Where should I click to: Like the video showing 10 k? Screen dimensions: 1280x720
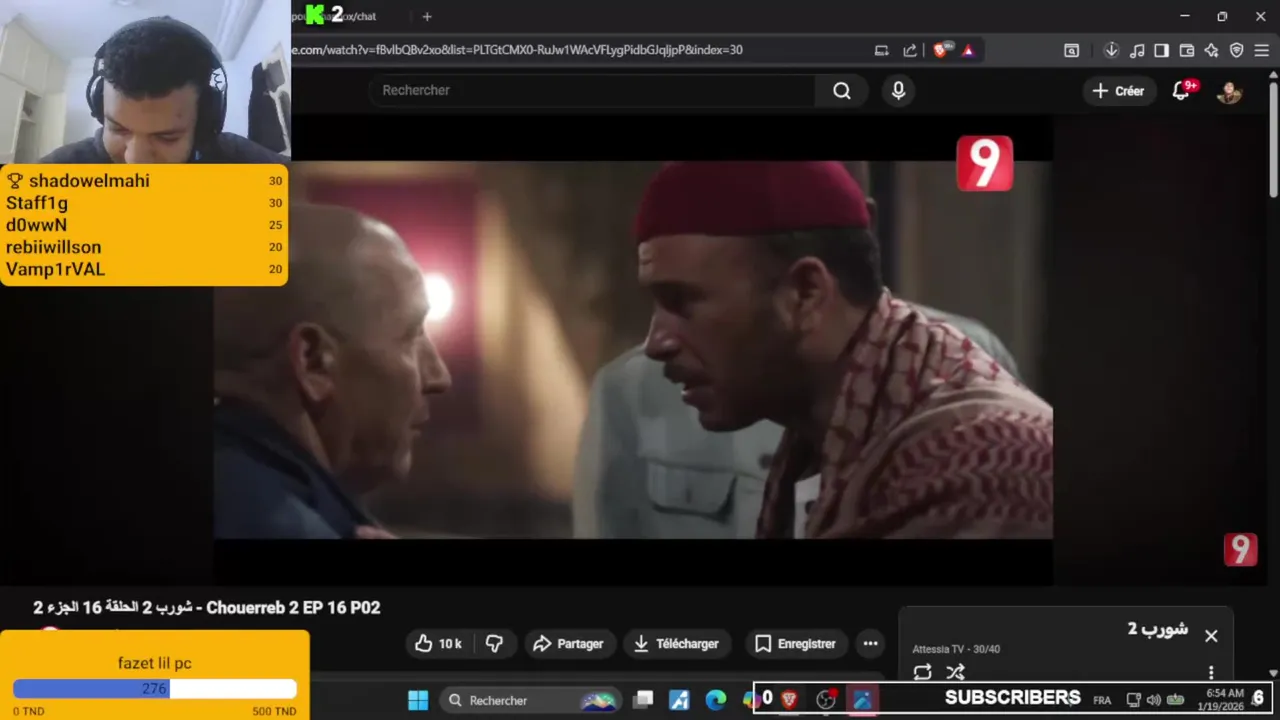[x=439, y=644]
